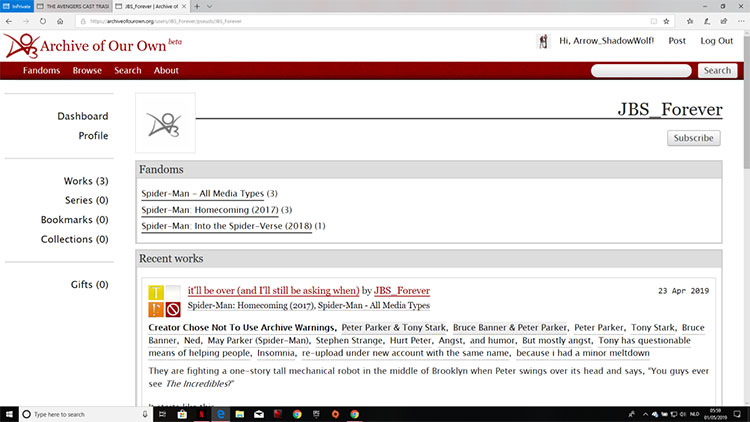Click the yellow Teen rating icon

pos(156,292)
